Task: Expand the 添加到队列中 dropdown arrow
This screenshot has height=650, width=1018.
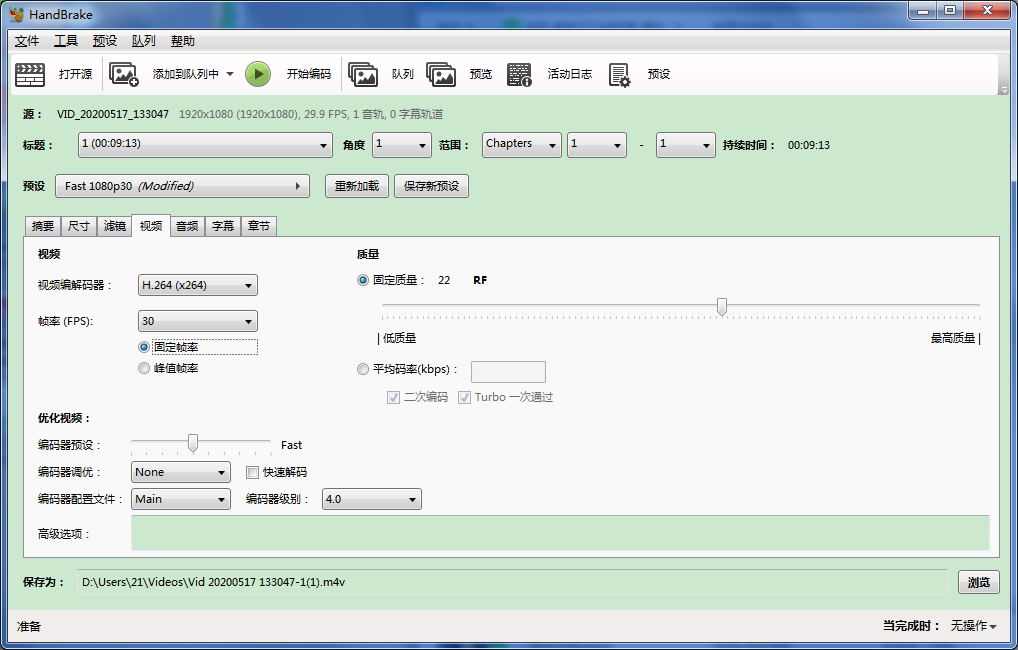Action: click(x=230, y=74)
